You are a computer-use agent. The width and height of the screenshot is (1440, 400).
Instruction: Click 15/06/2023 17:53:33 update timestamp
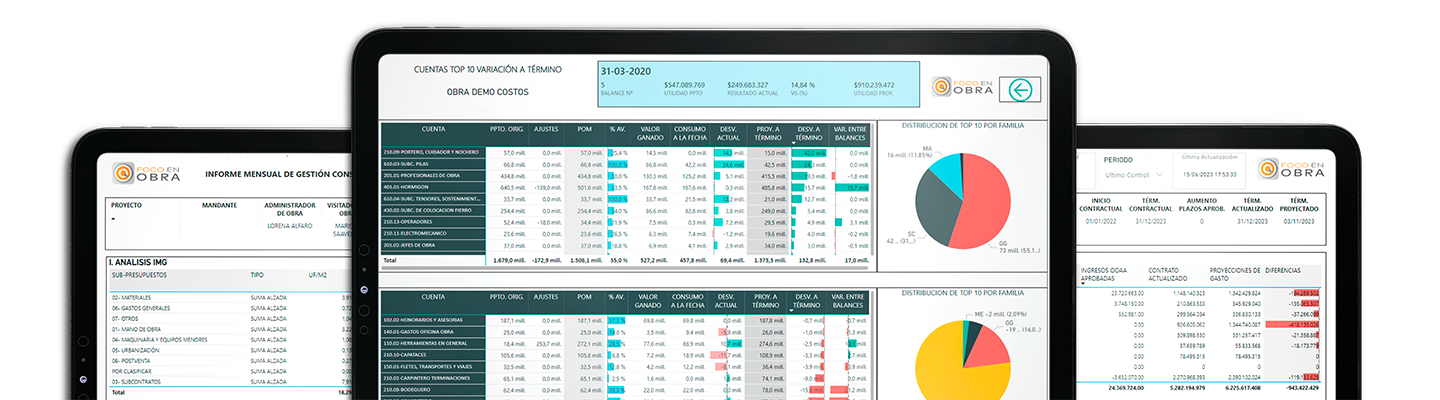(1209, 174)
